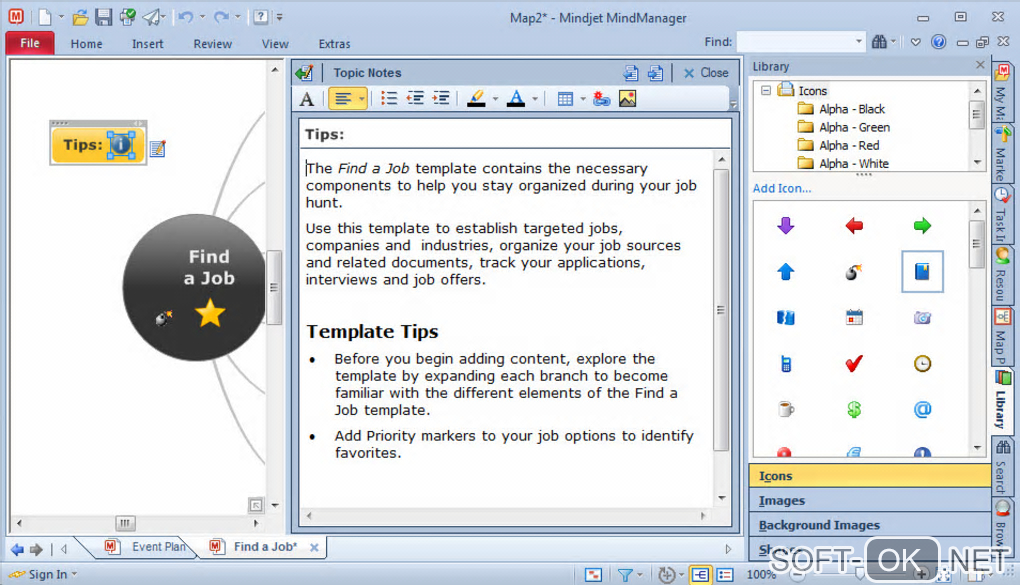Insert hyperlink in Topic Notes toolbar

click(602, 99)
